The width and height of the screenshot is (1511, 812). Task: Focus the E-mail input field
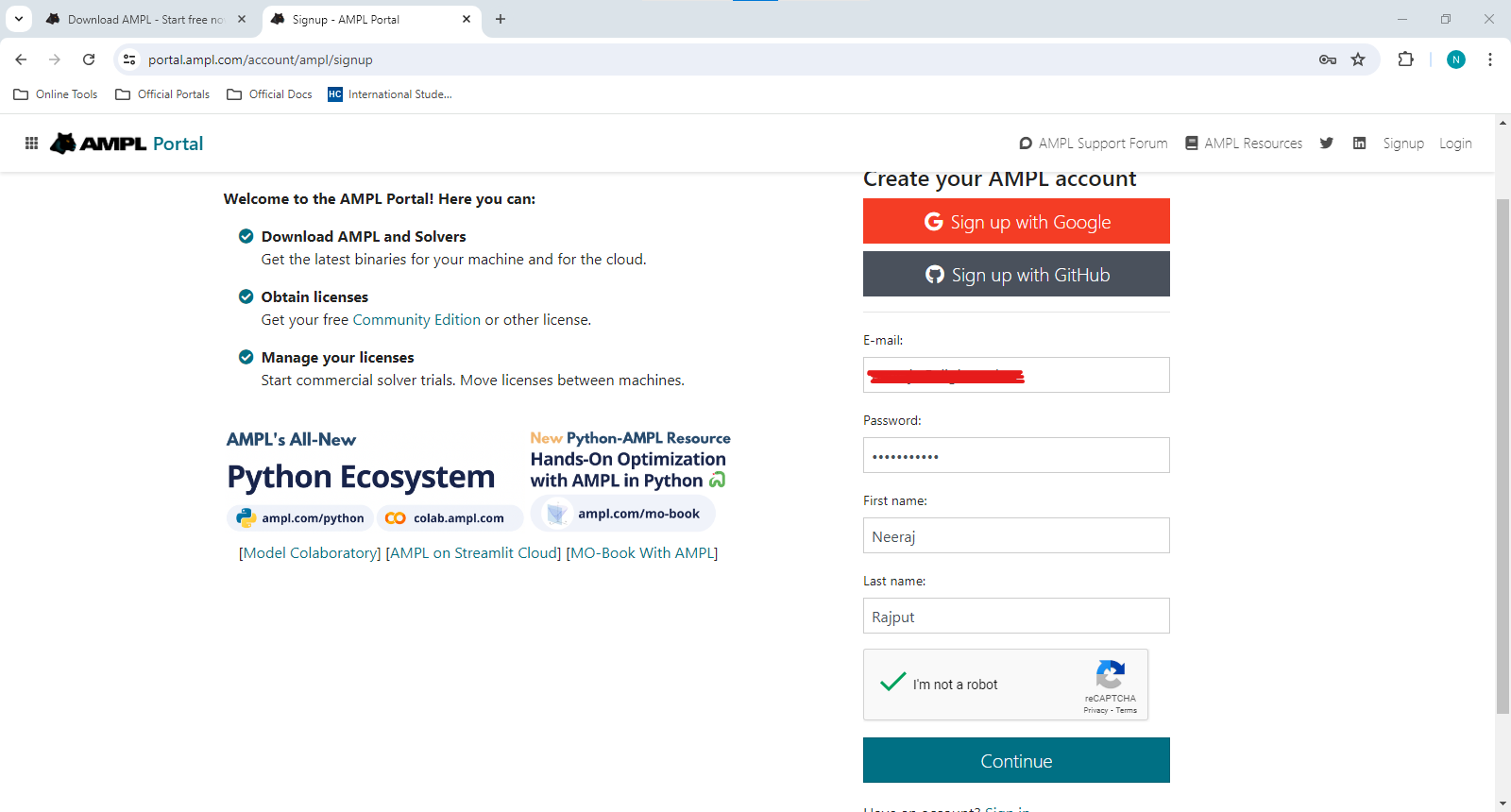[1016, 375]
